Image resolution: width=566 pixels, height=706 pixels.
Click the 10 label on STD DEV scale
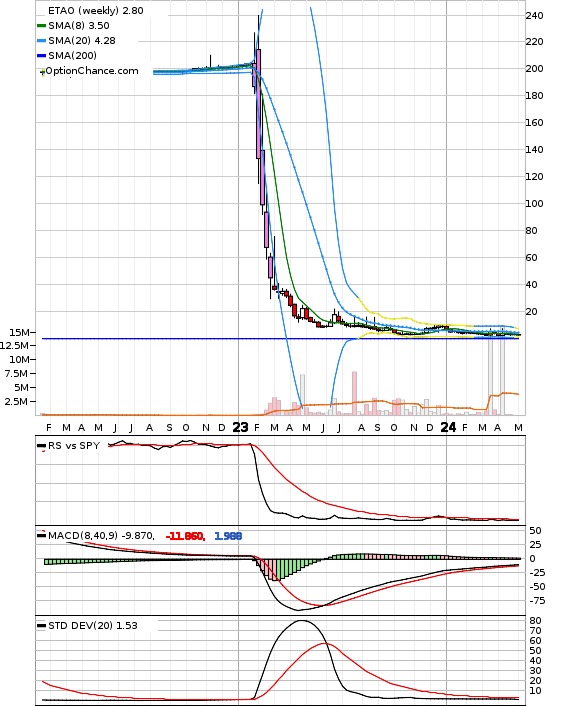[535, 691]
